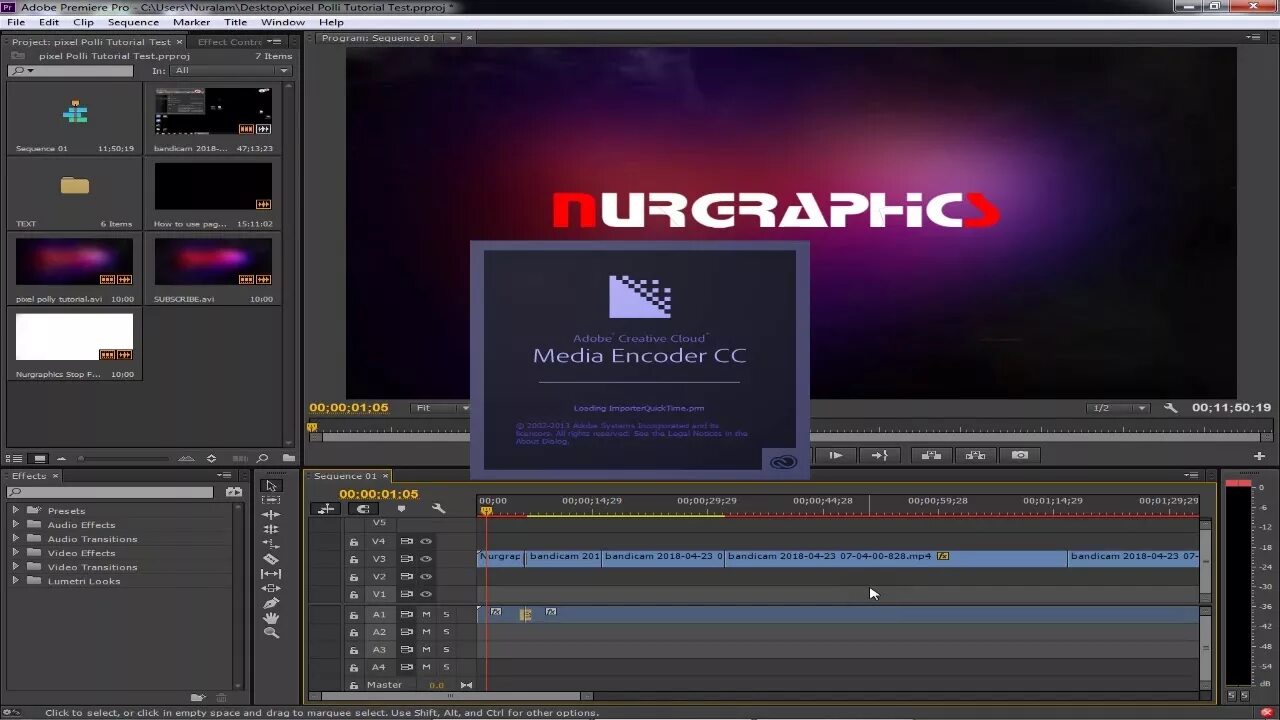The width and height of the screenshot is (1280, 720).
Task: Select the Slip tool
Action: tap(271, 574)
